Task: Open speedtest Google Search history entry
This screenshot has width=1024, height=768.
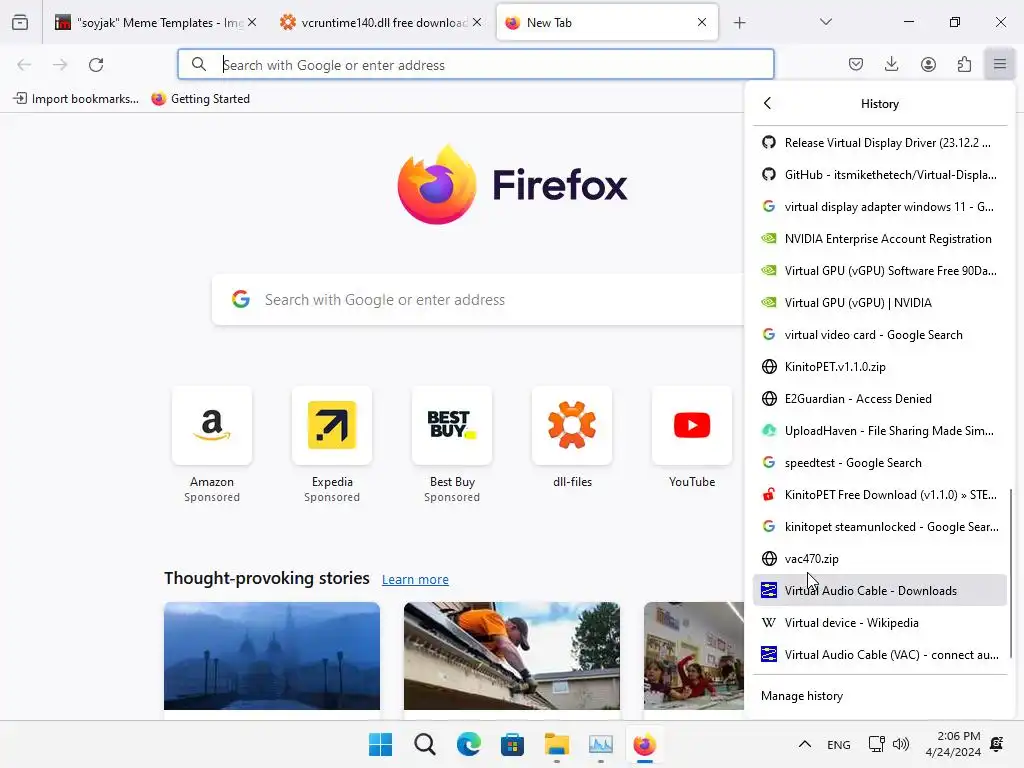Action: point(880,462)
